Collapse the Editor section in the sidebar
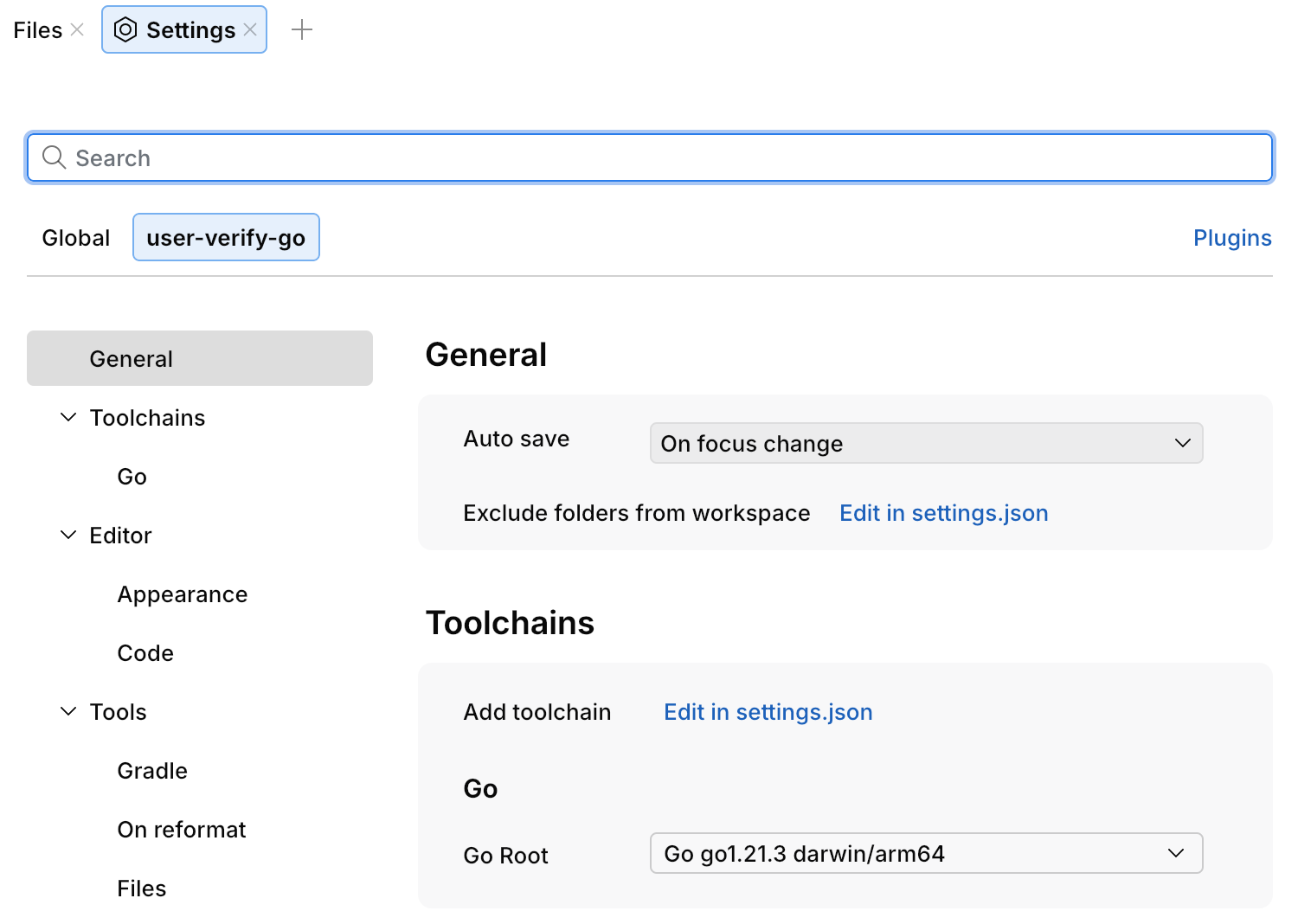1298x924 pixels. click(x=68, y=535)
